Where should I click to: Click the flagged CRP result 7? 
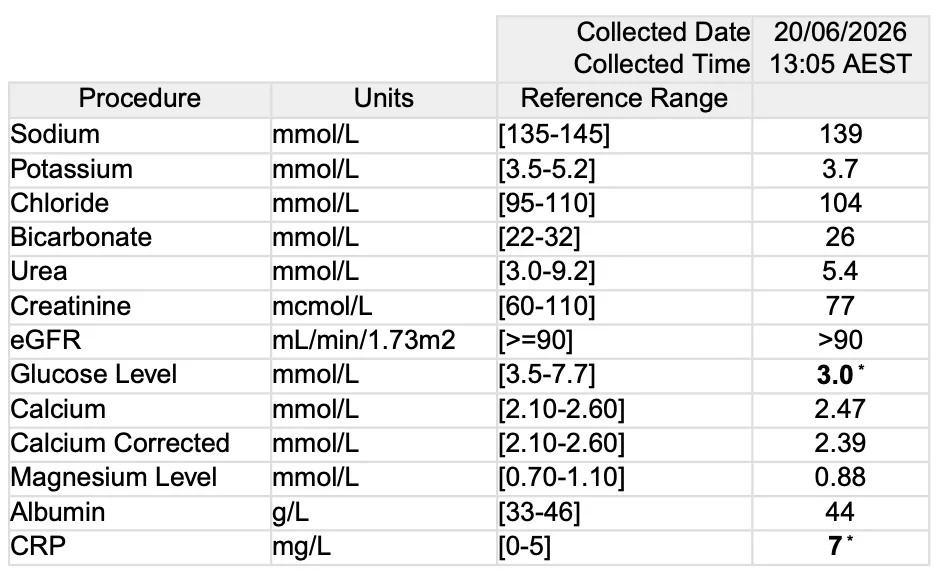835,546
